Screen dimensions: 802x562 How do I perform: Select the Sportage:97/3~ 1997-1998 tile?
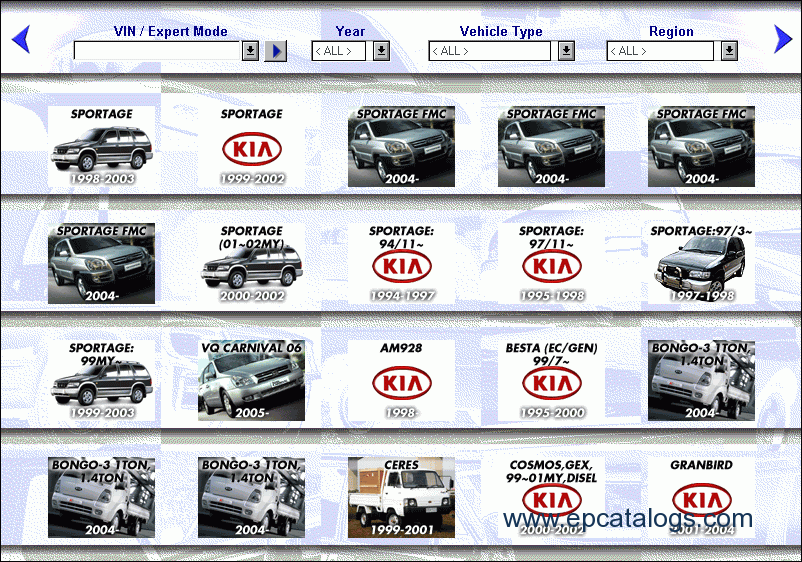(701, 263)
